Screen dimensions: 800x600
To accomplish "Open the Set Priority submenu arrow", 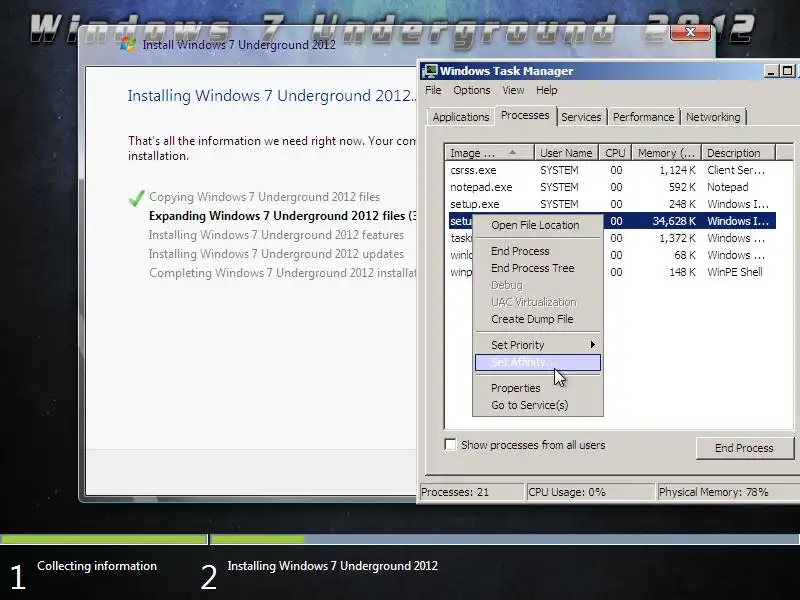I will [x=592, y=345].
